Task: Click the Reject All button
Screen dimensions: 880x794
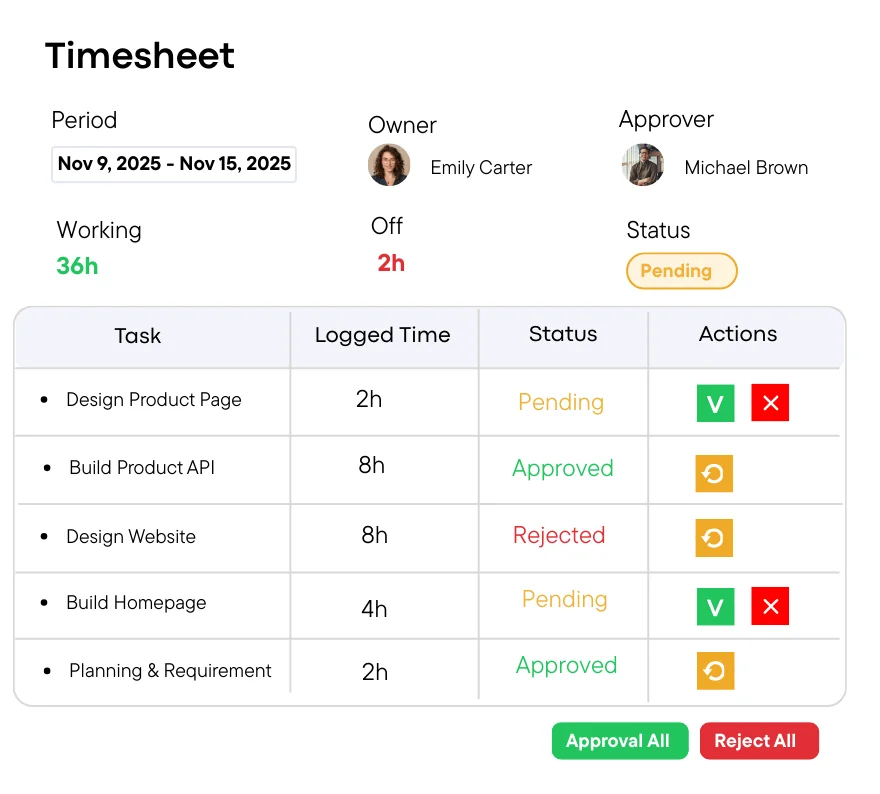Action: click(759, 741)
